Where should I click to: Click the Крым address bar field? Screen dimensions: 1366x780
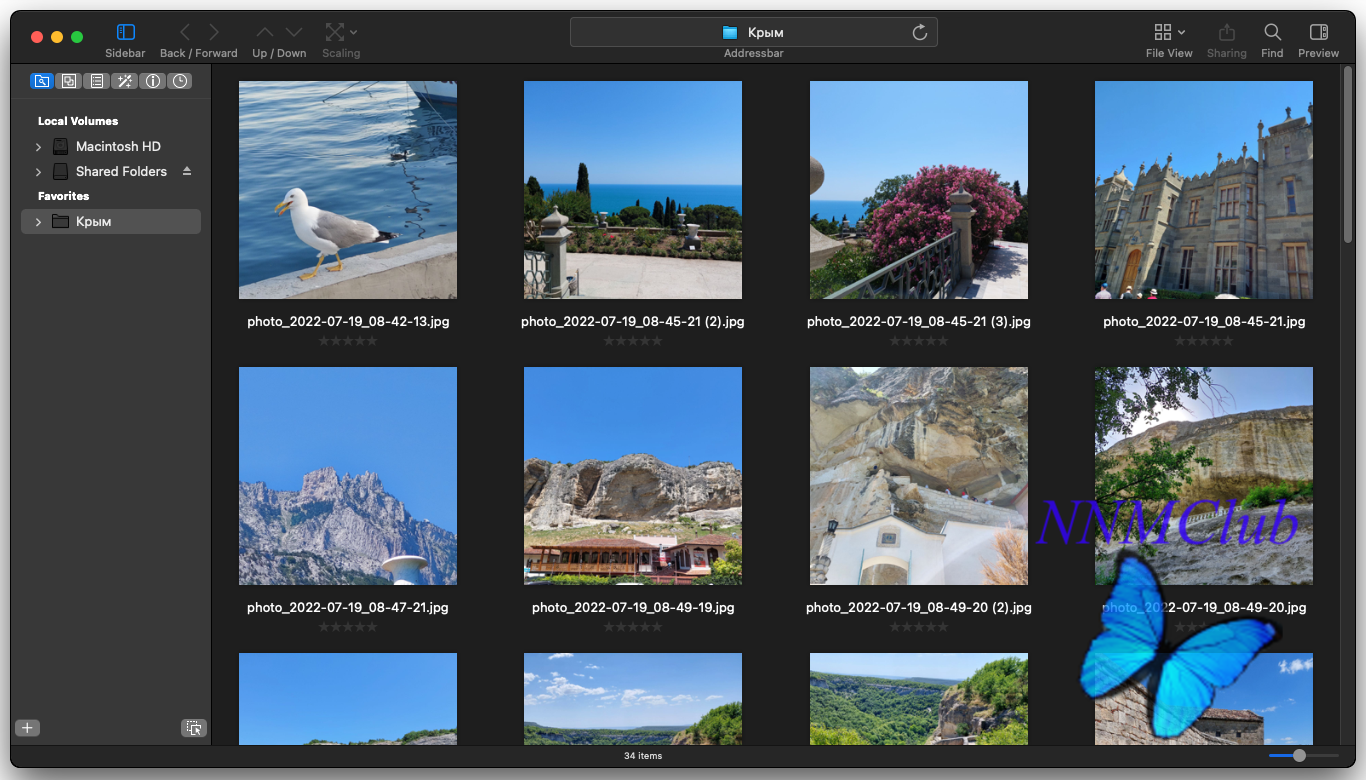coord(753,32)
